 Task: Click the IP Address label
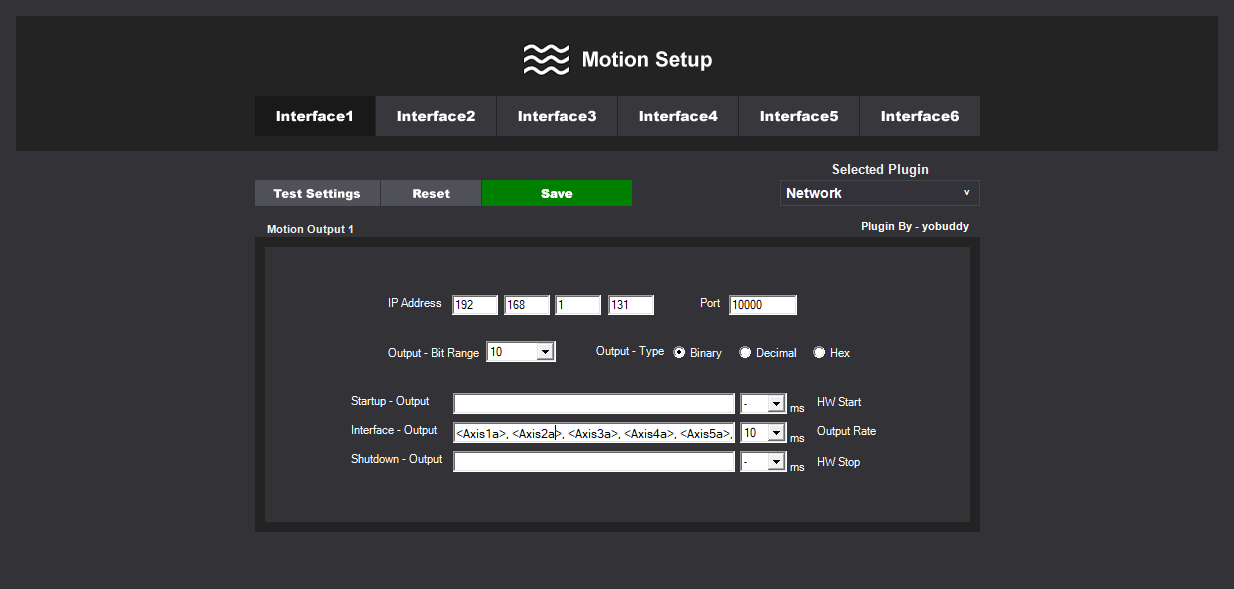415,303
